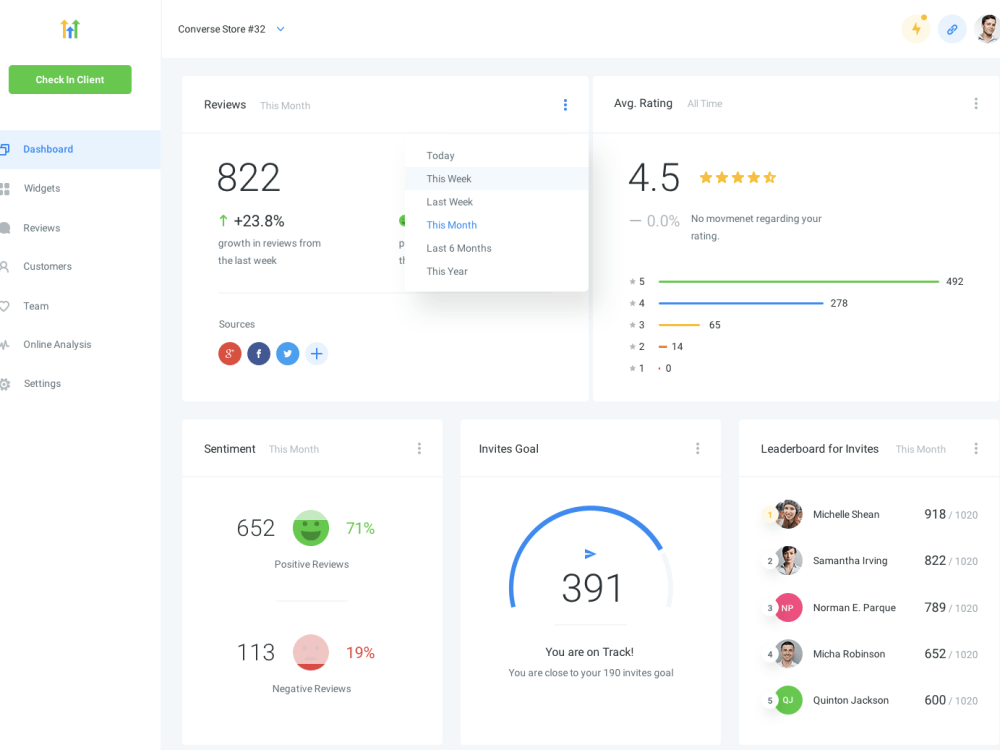Choose This Month from the menu

496,225
